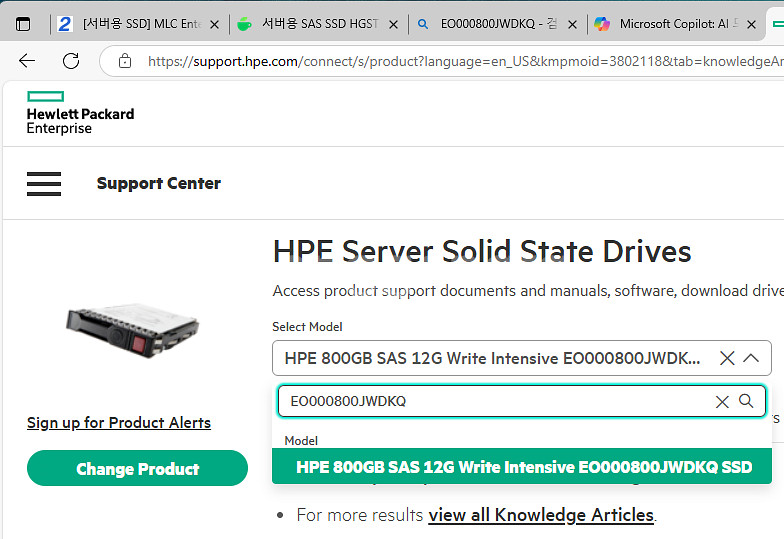Reload the page with refresh icon
This screenshot has width=784, height=539.
(71, 61)
